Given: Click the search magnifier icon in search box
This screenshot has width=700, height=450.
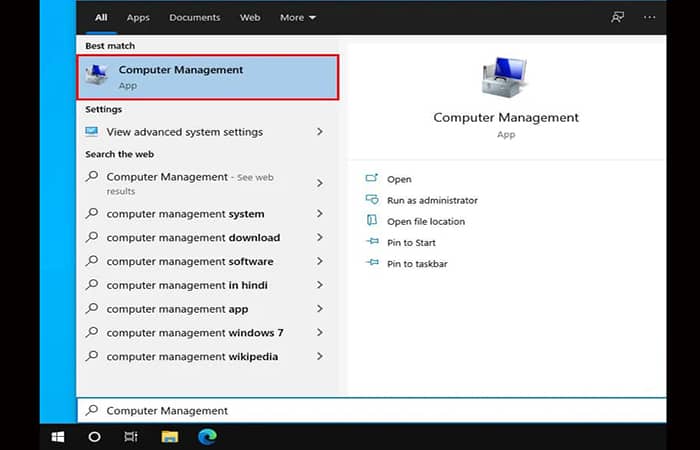Looking at the screenshot, I should pyautogui.click(x=92, y=410).
